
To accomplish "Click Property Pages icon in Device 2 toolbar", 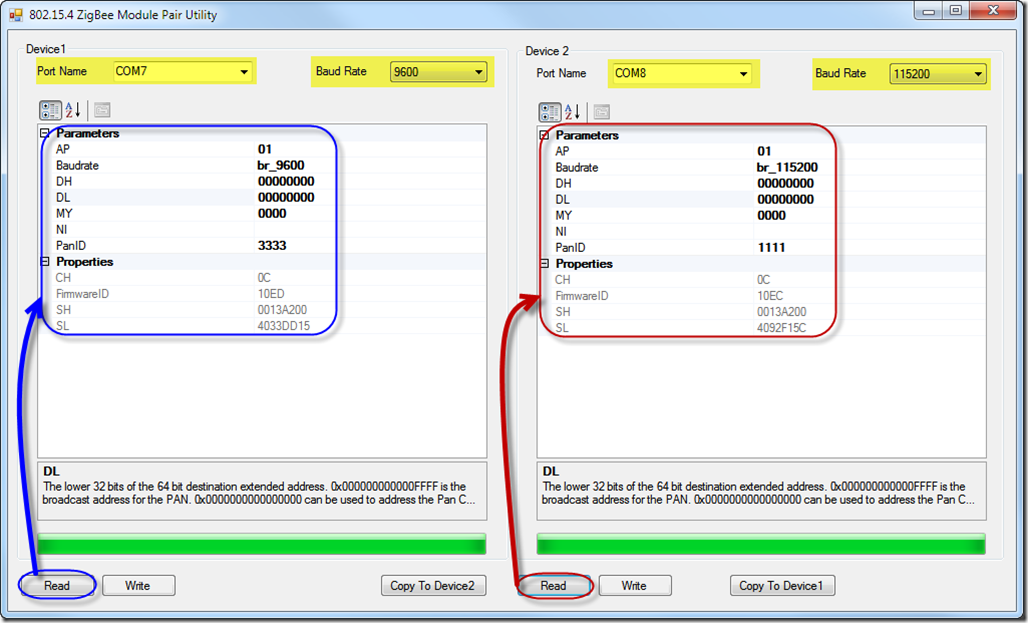I will [601, 112].
